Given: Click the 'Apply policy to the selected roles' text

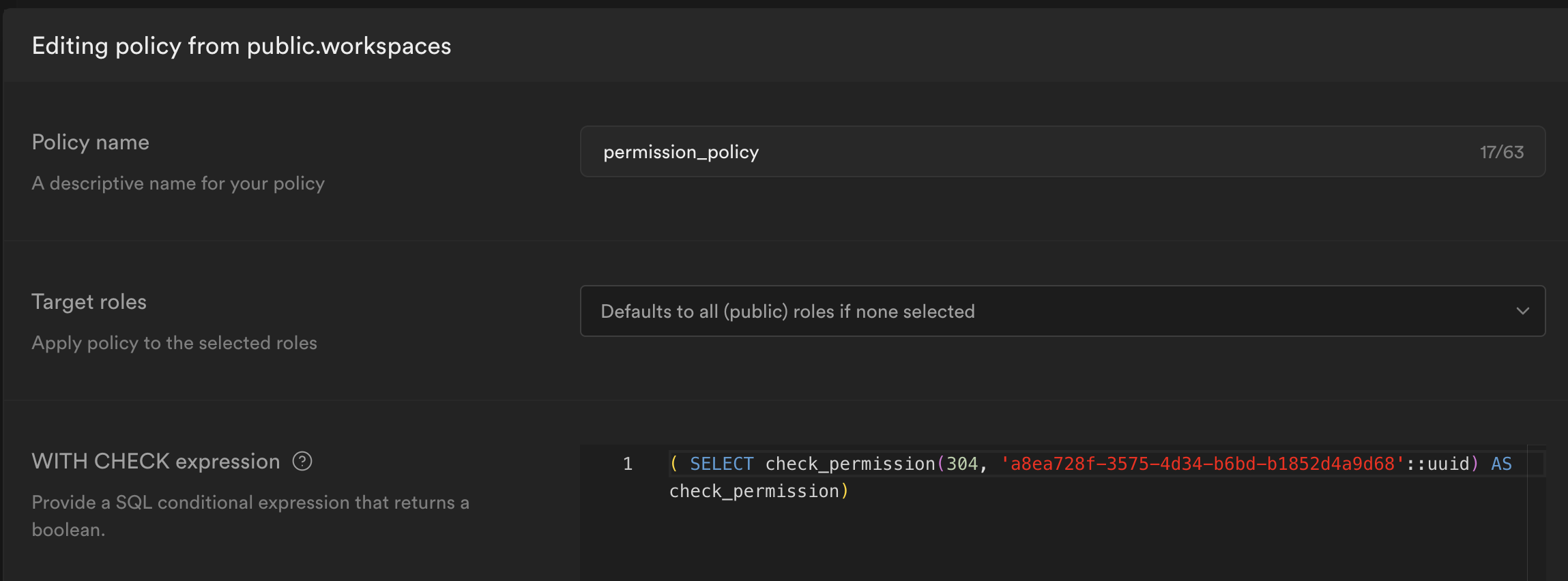Looking at the screenshot, I should 174,343.
